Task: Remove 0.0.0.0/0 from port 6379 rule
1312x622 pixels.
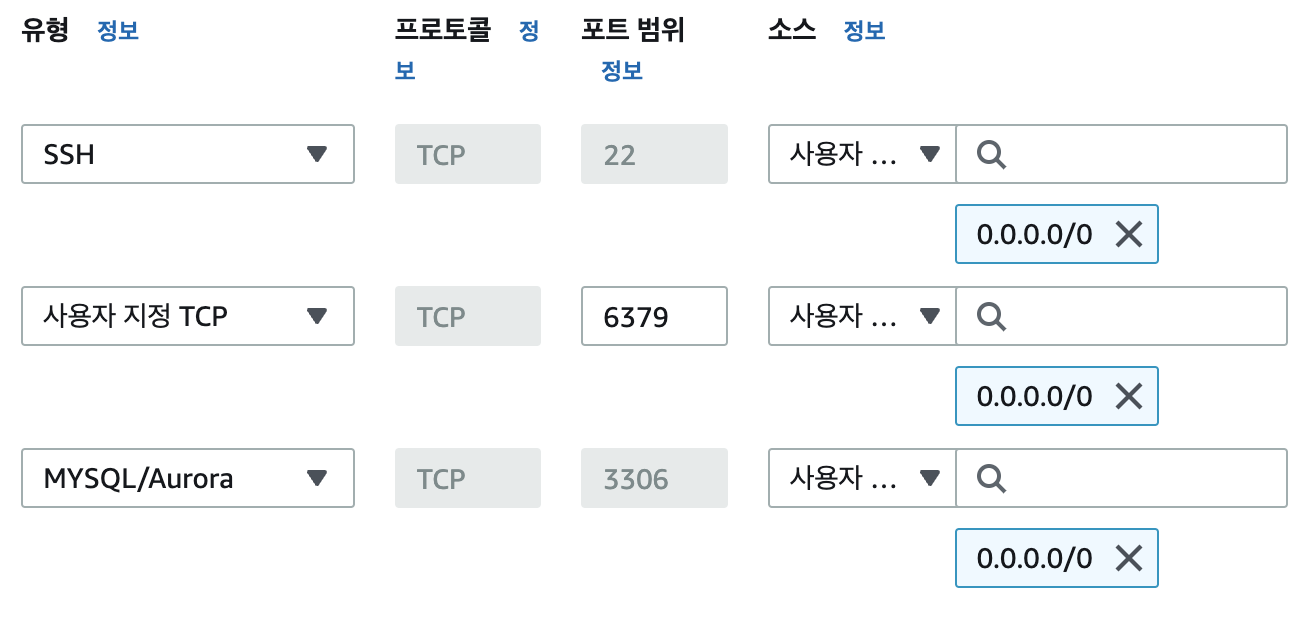Action: tap(1128, 397)
